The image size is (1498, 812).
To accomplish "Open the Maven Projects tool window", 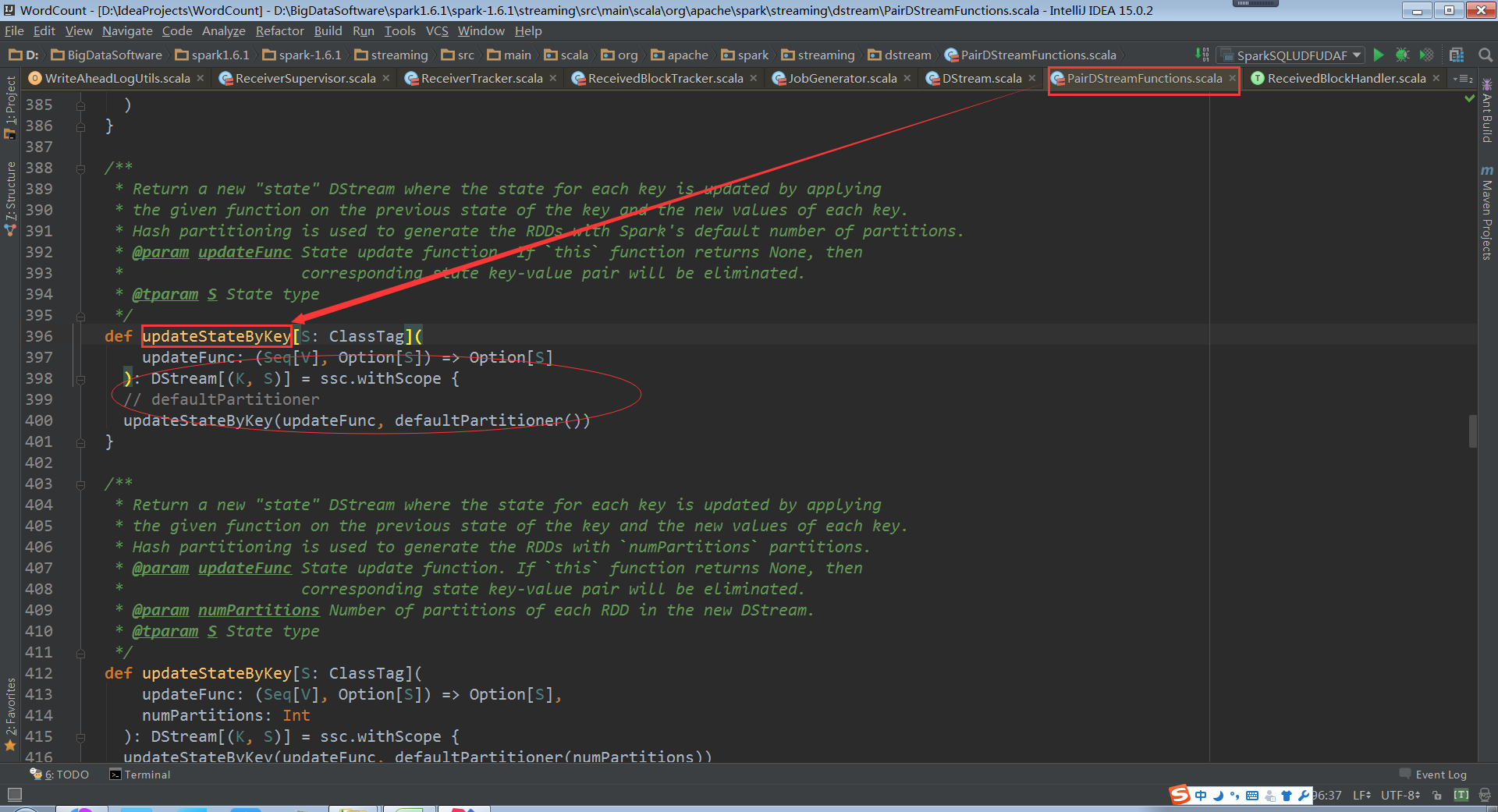I will (1487, 212).
